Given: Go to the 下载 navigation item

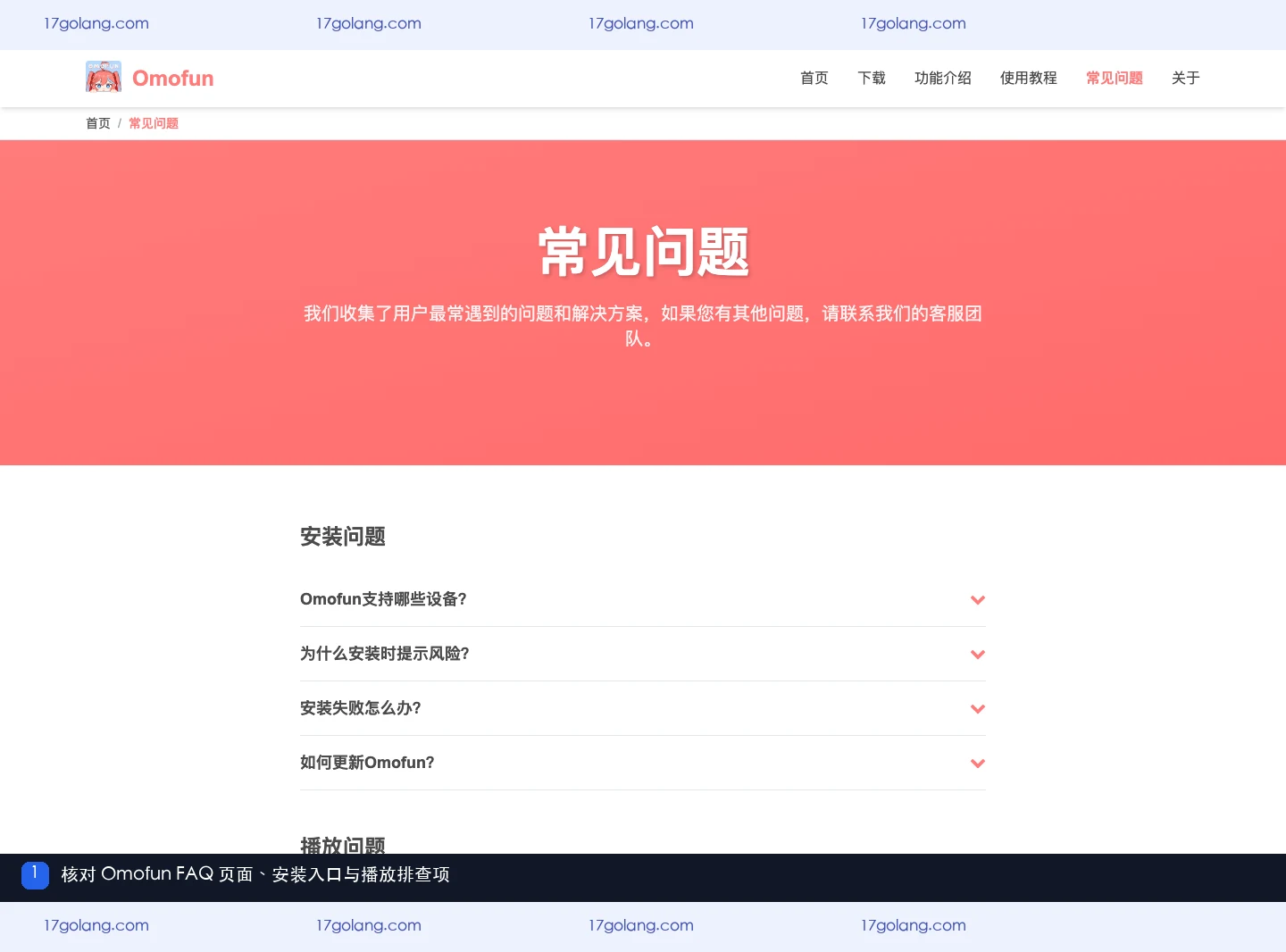Looking at the screenshot, I should (x=872, y=79).
